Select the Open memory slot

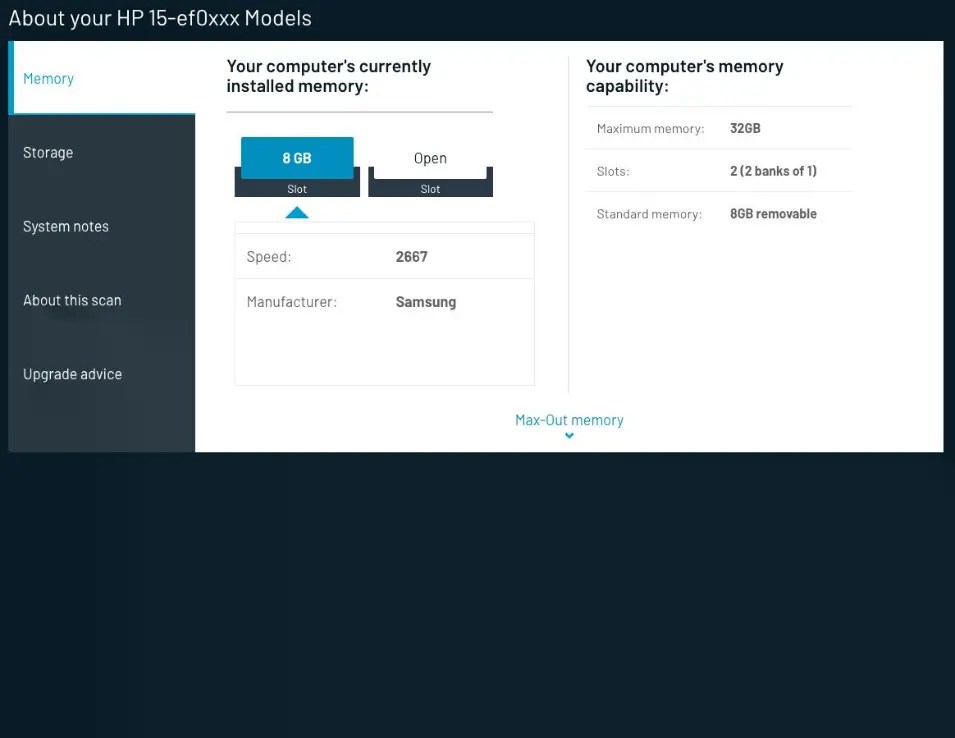pyautogui.click(x=430, y=166)
